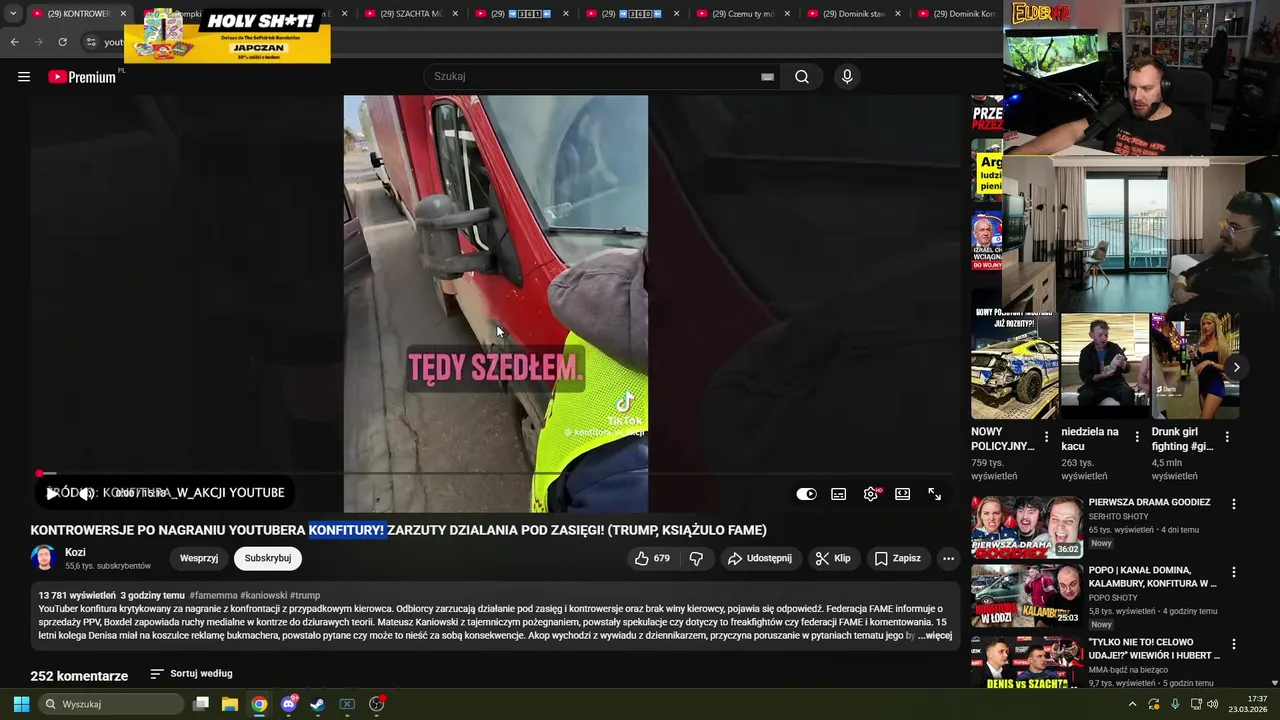Open File Explorer from the taskbar
This screenshot has height=720, width=1280.
point(230,704)
